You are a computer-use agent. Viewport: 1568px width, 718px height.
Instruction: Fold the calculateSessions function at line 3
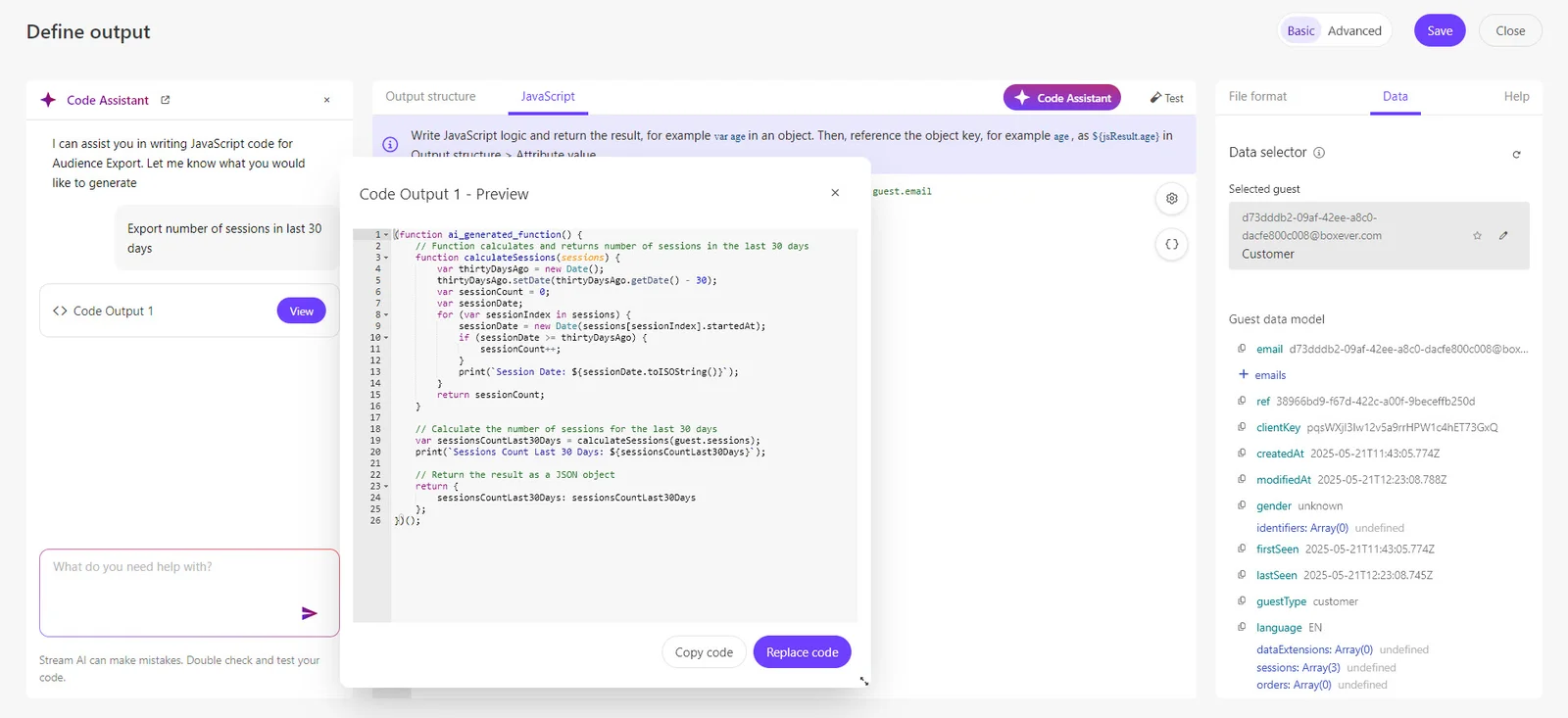pos(386,258)
